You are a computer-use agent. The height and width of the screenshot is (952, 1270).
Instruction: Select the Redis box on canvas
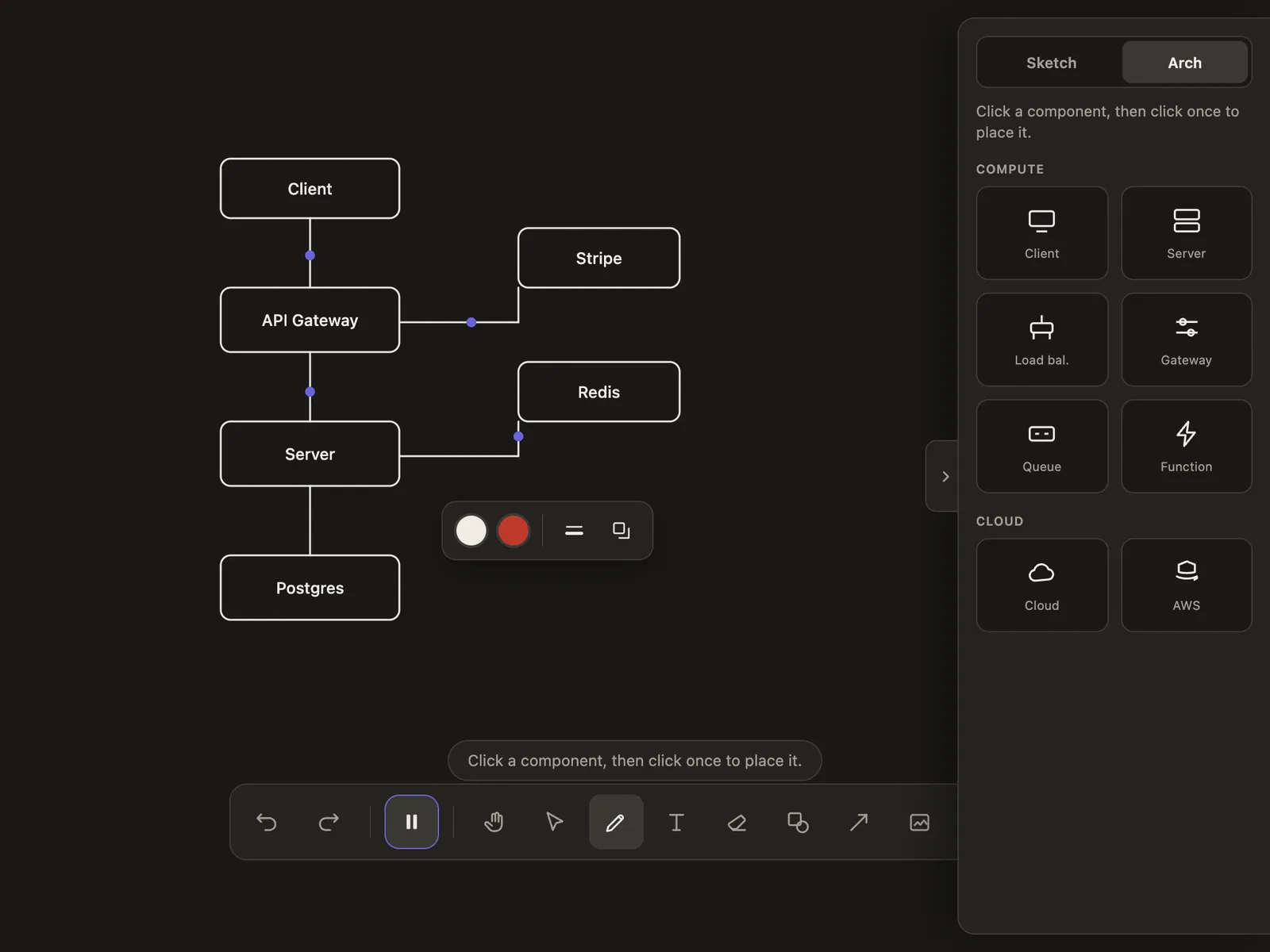599,392
